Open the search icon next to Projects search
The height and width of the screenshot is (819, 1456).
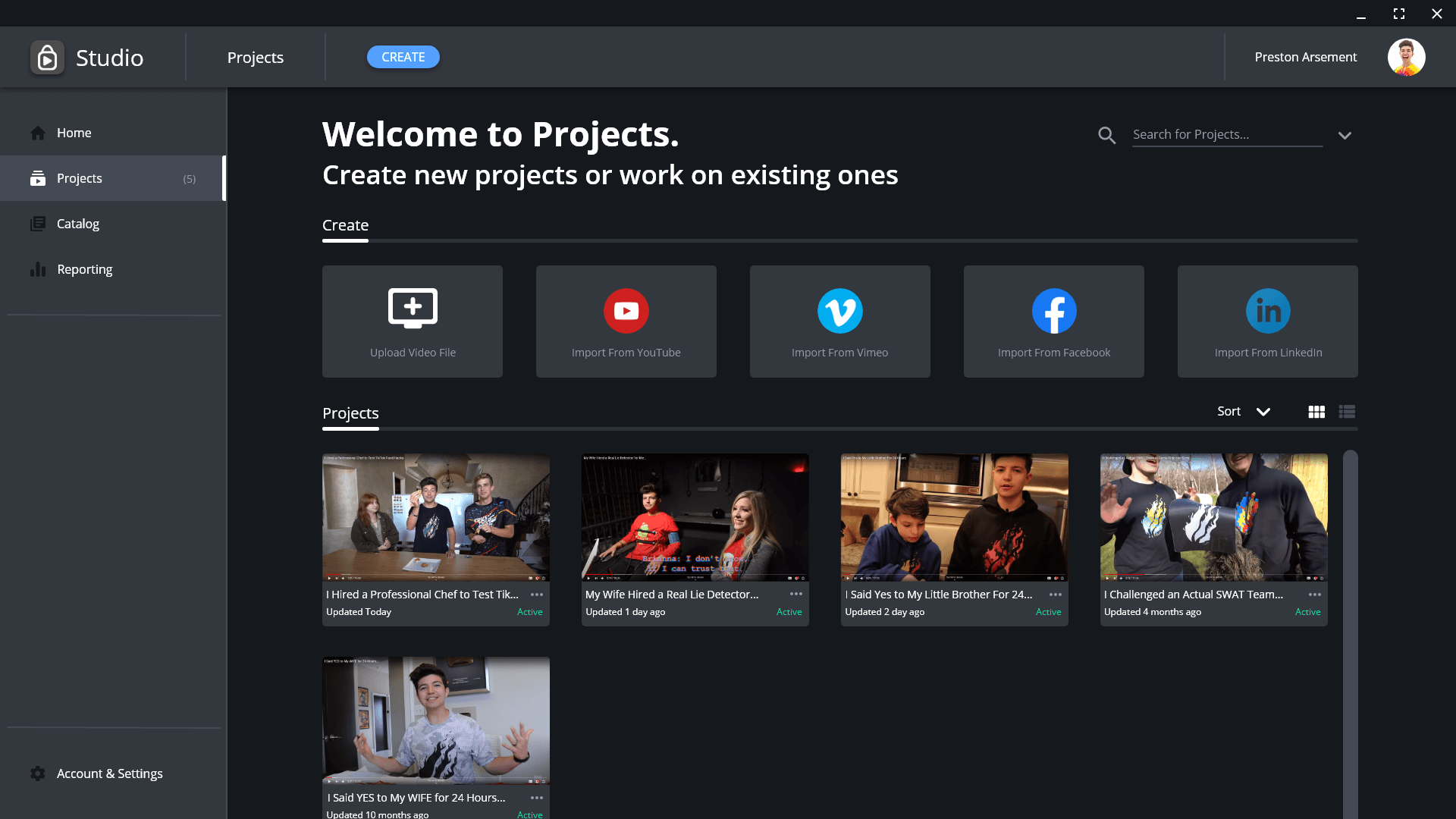click(x=1106, y=134)
